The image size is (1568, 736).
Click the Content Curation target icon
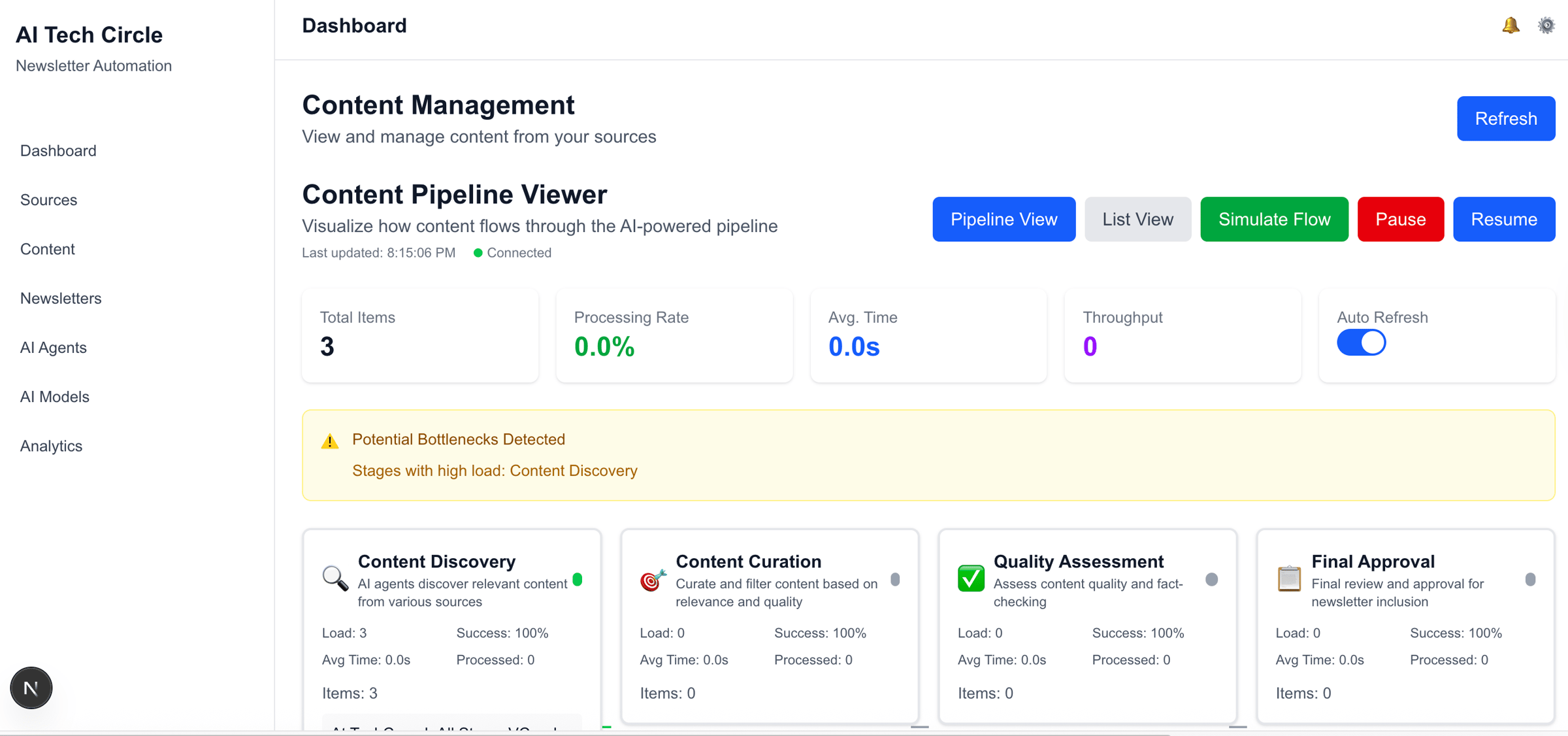(x=653, y=580)
